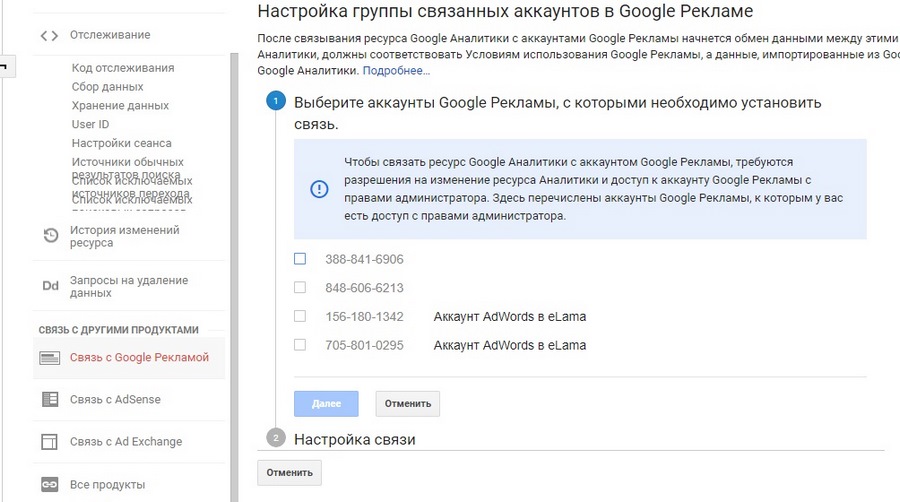Open История изменений ресурса
900x502 pixels.
125,236
